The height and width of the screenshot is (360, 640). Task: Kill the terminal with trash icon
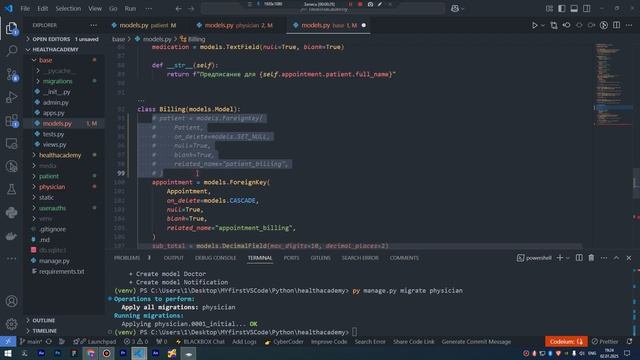click(591, 258)
